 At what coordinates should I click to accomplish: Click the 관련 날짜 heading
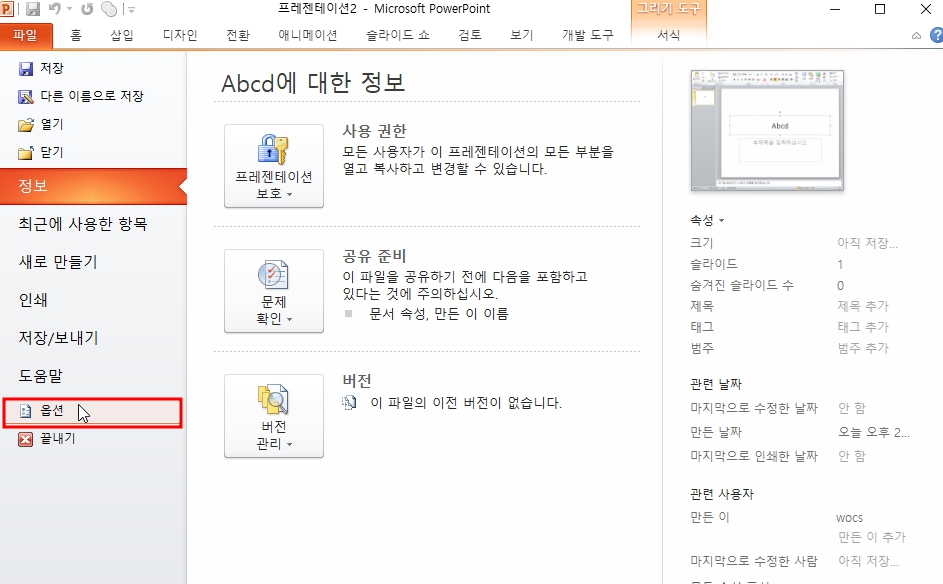tap(716, 384)
